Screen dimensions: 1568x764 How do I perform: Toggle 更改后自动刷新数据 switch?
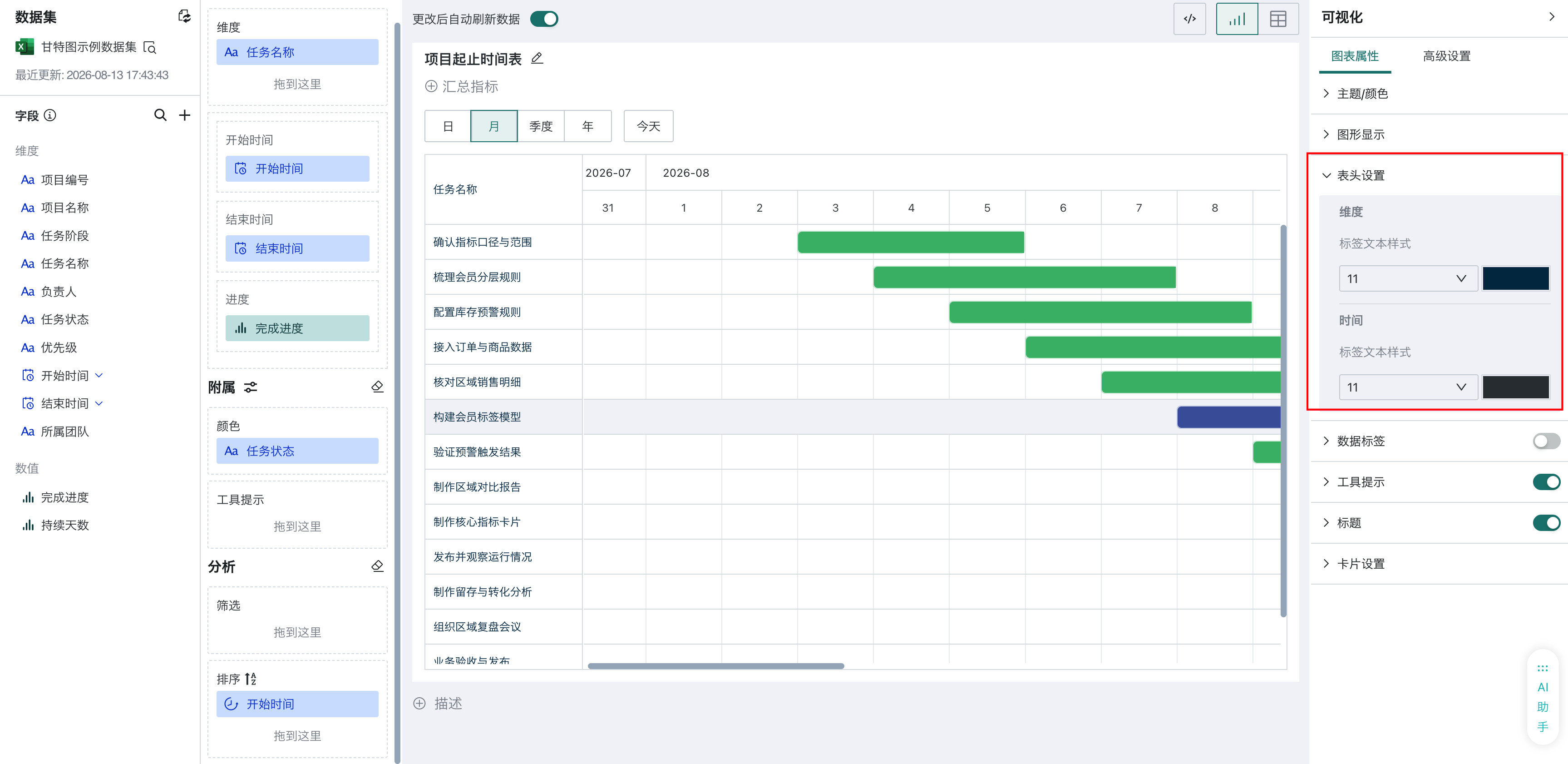coord(543,19)
